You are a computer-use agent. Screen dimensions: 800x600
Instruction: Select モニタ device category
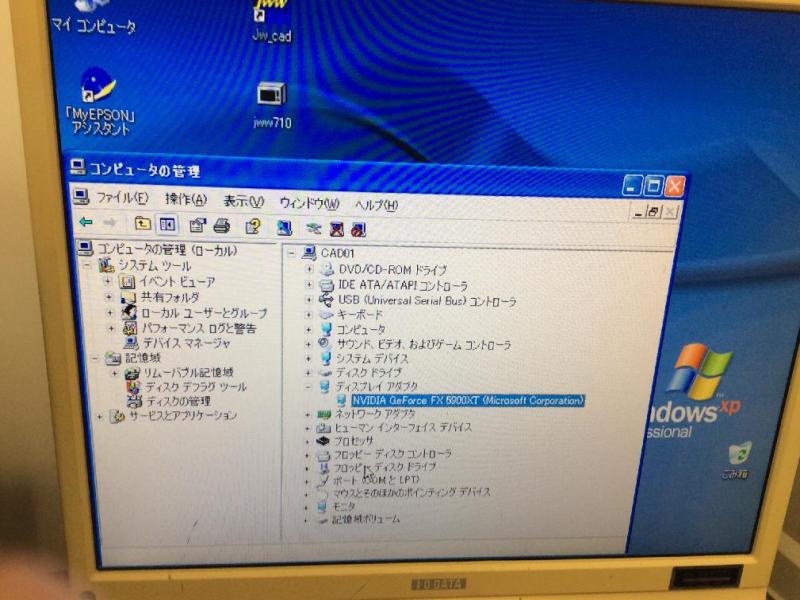[x=343, y=506]
